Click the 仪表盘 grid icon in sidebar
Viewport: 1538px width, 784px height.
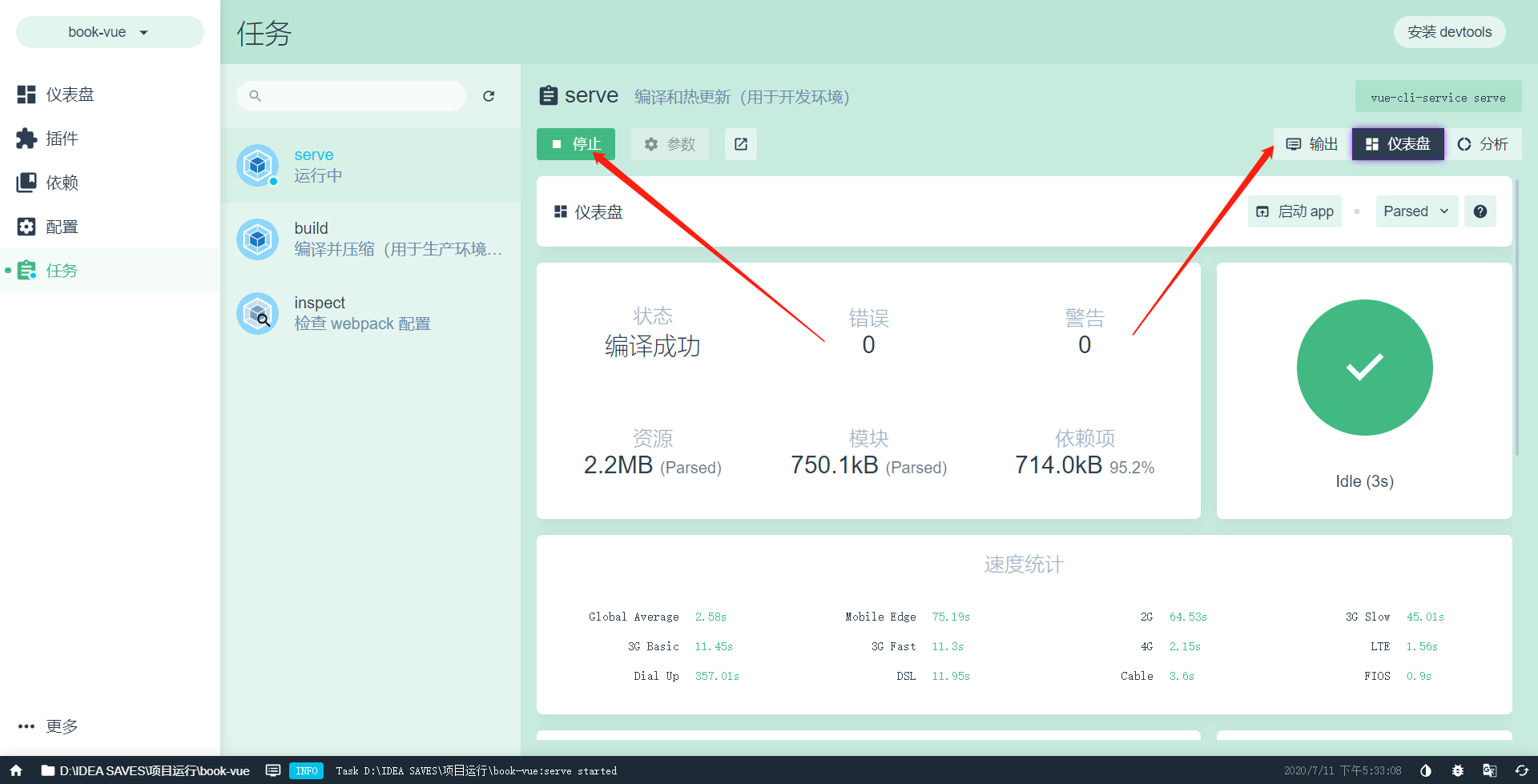point(26,94)
